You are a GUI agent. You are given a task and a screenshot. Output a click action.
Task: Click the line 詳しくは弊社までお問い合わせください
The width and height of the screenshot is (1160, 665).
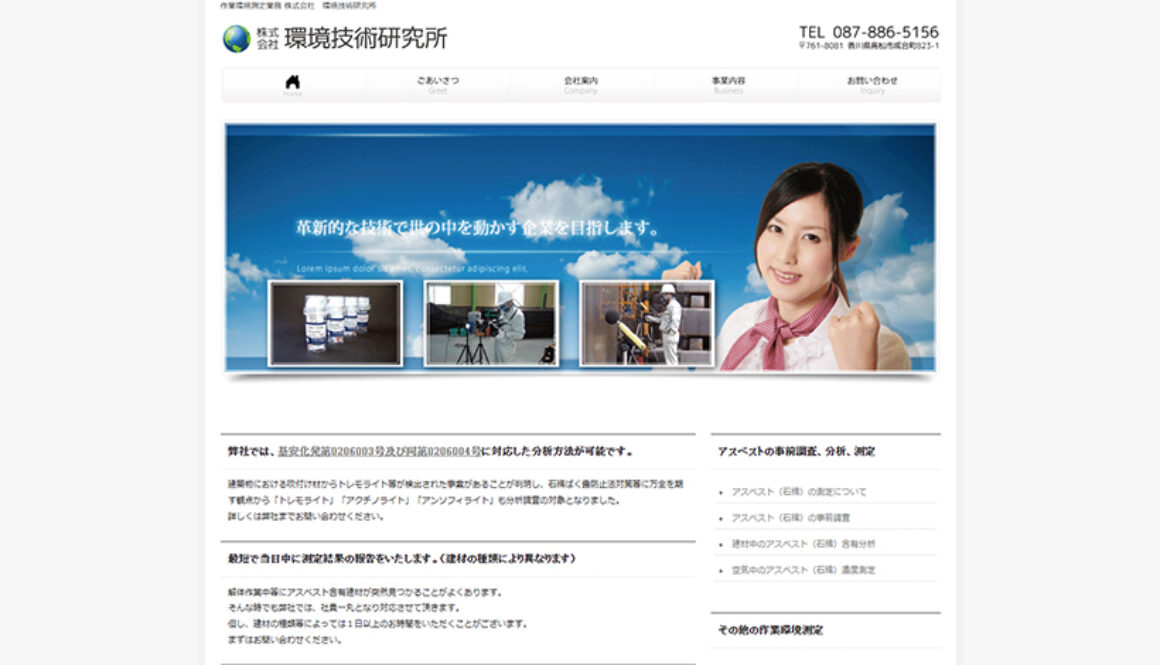coord(306,516)
